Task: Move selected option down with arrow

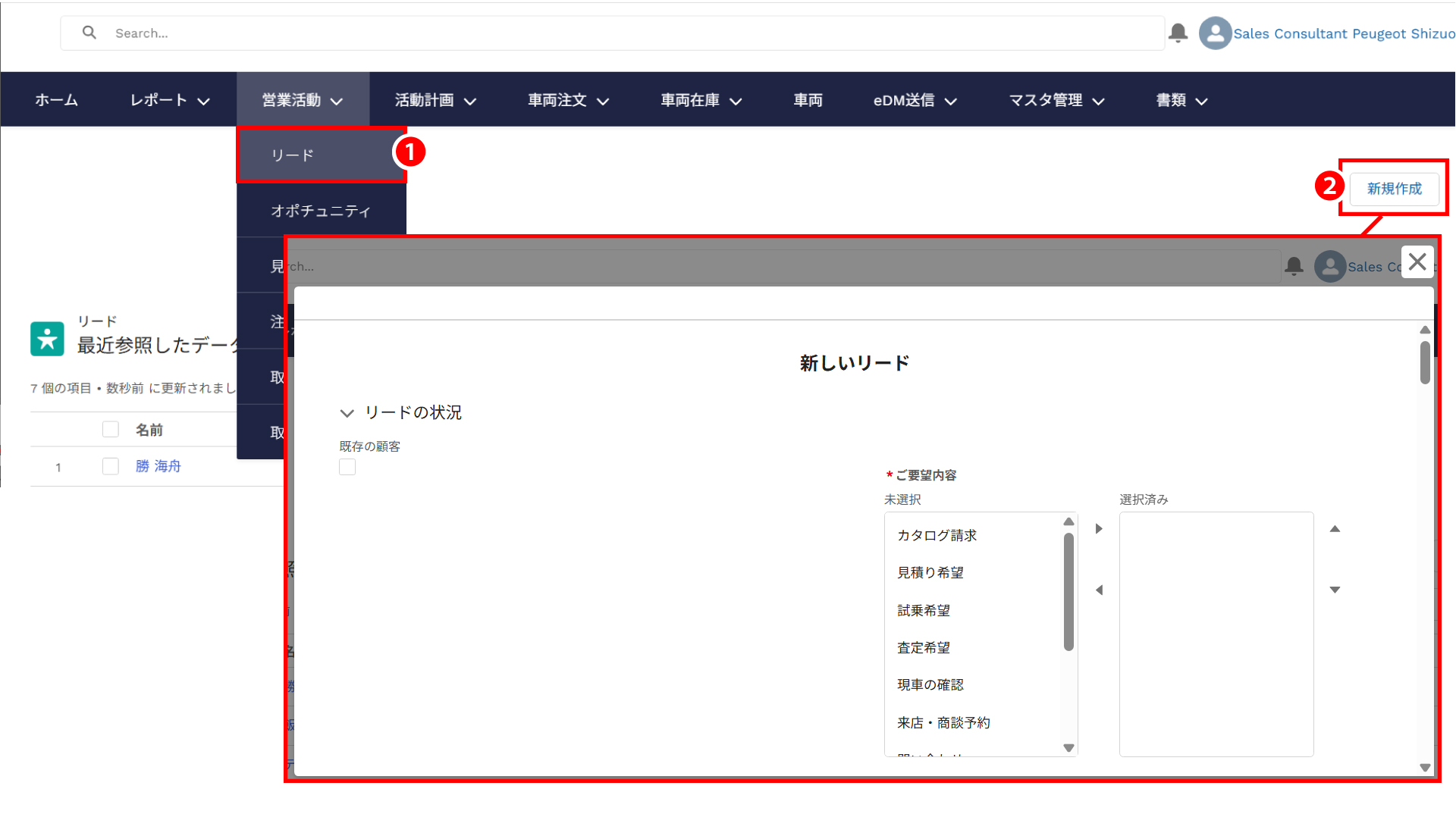Action: (1335, 590)
